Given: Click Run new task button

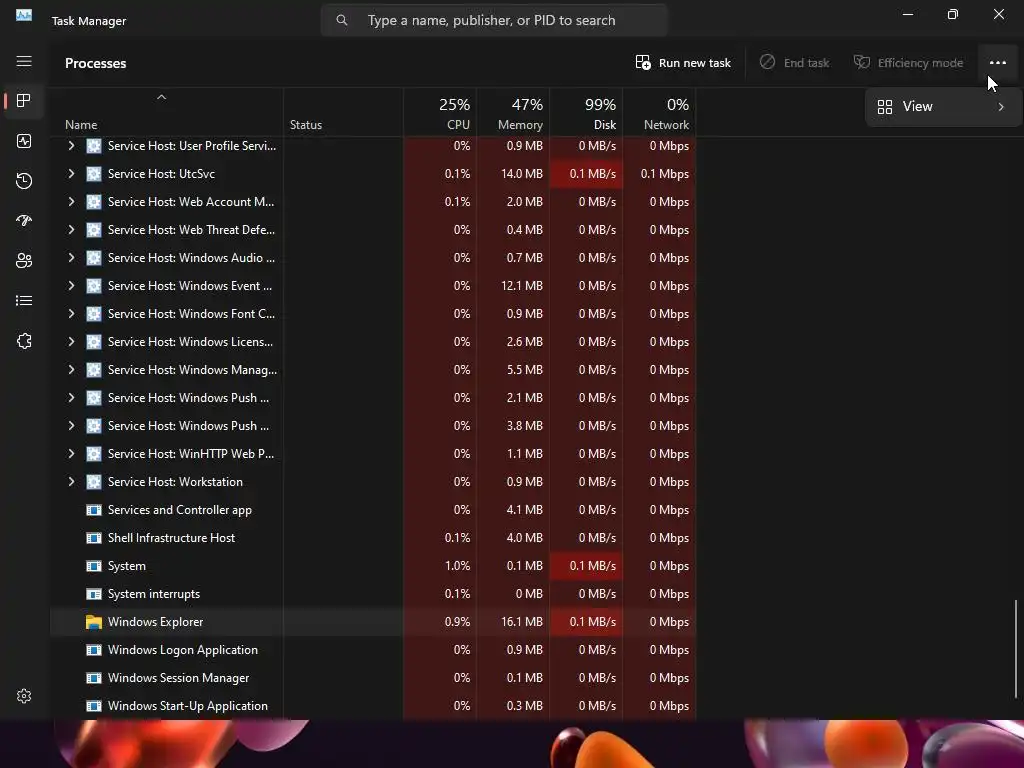Looking at the screenshot, I should [x=683, y=63].
